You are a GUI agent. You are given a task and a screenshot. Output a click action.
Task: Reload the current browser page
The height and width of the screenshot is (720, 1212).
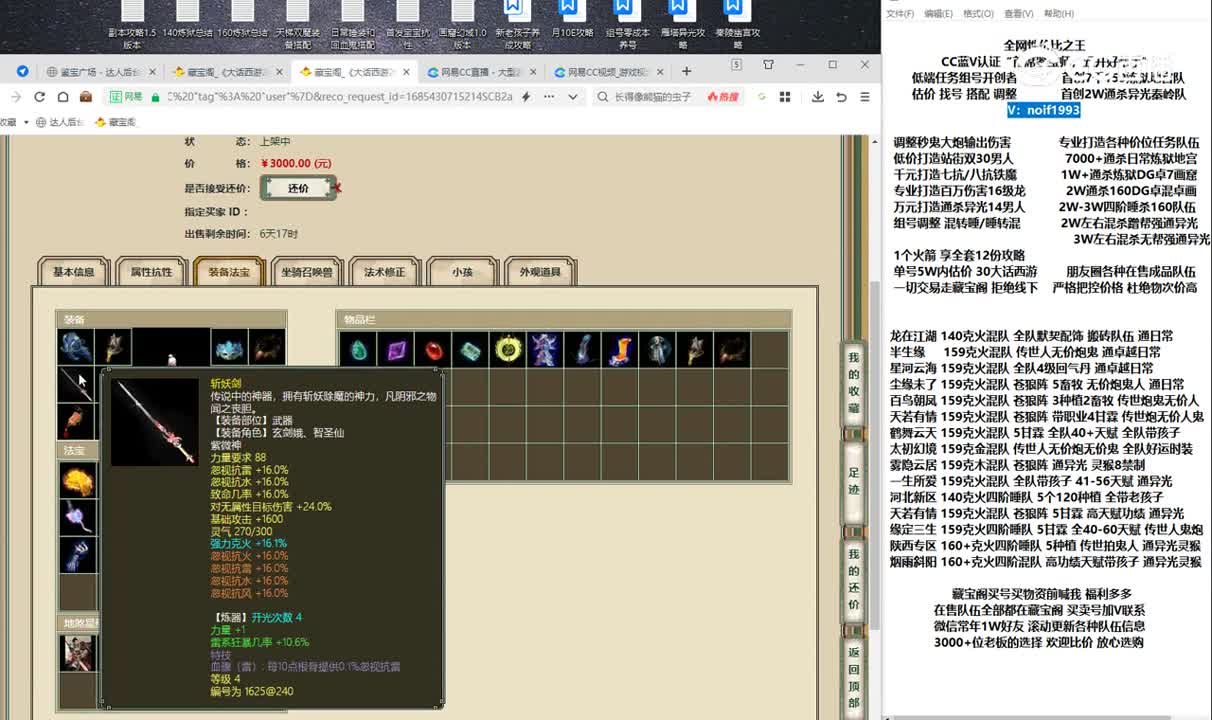coord(40,97)
